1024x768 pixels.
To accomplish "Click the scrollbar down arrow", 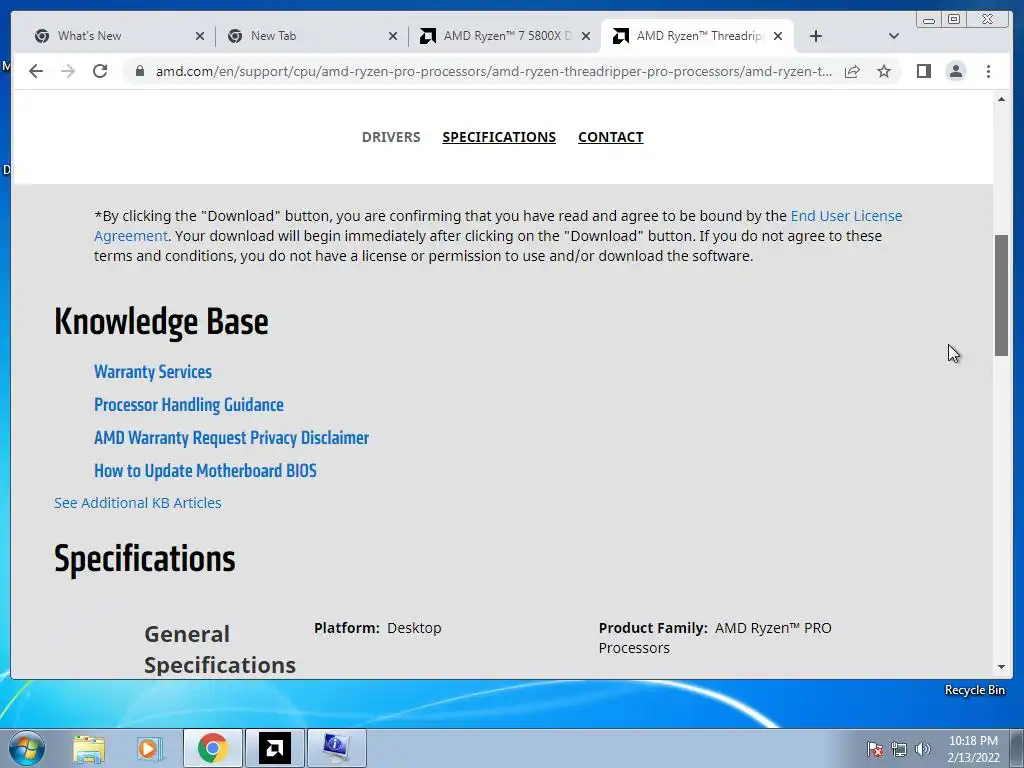I will click(1001, 667).
